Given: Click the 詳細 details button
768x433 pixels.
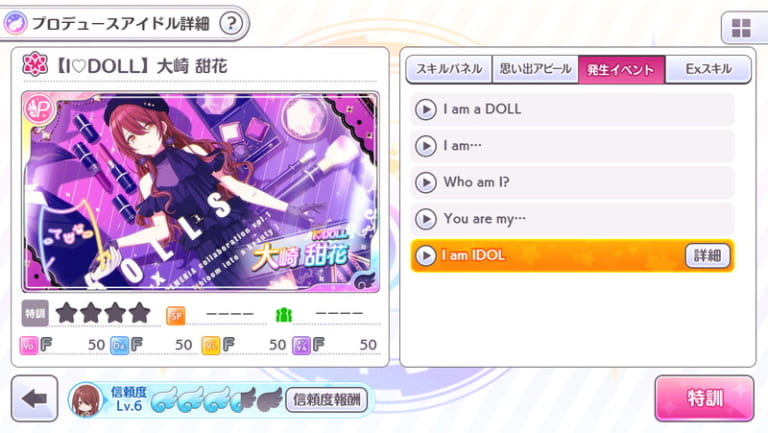Looking at the screenshot, I should click(x=707, y=256).
